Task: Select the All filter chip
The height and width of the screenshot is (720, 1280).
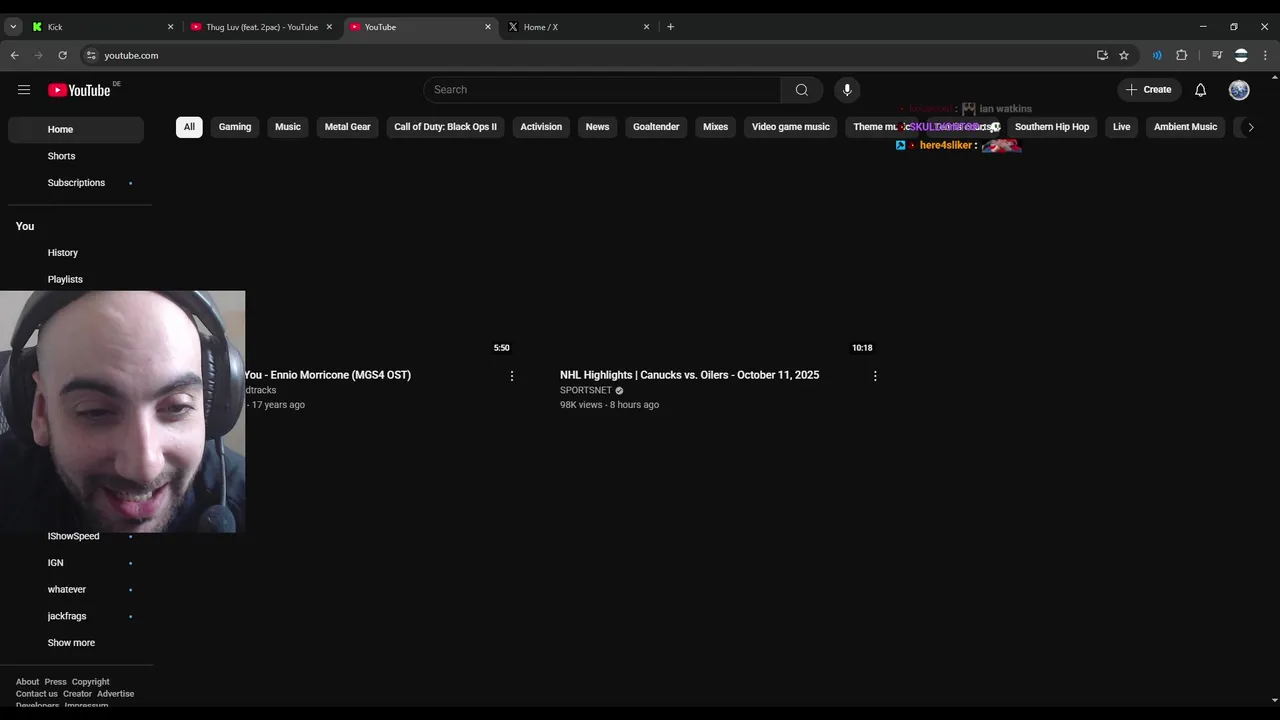Action: 189,127
